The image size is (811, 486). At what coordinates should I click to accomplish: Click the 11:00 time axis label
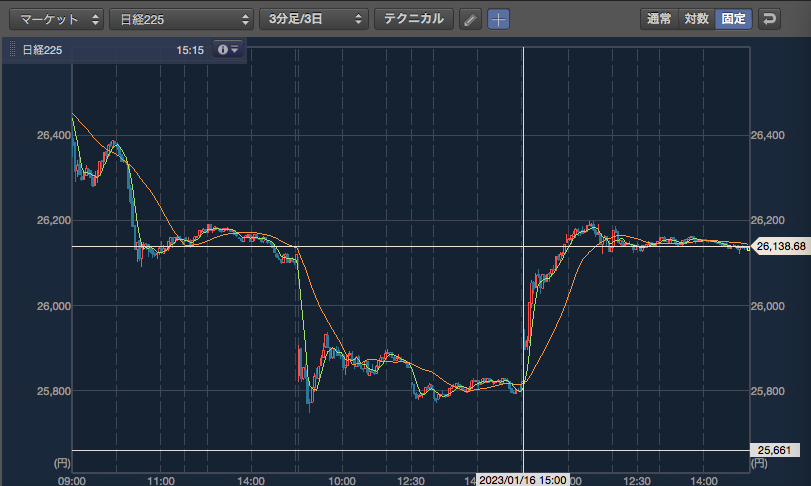(161, 481)
